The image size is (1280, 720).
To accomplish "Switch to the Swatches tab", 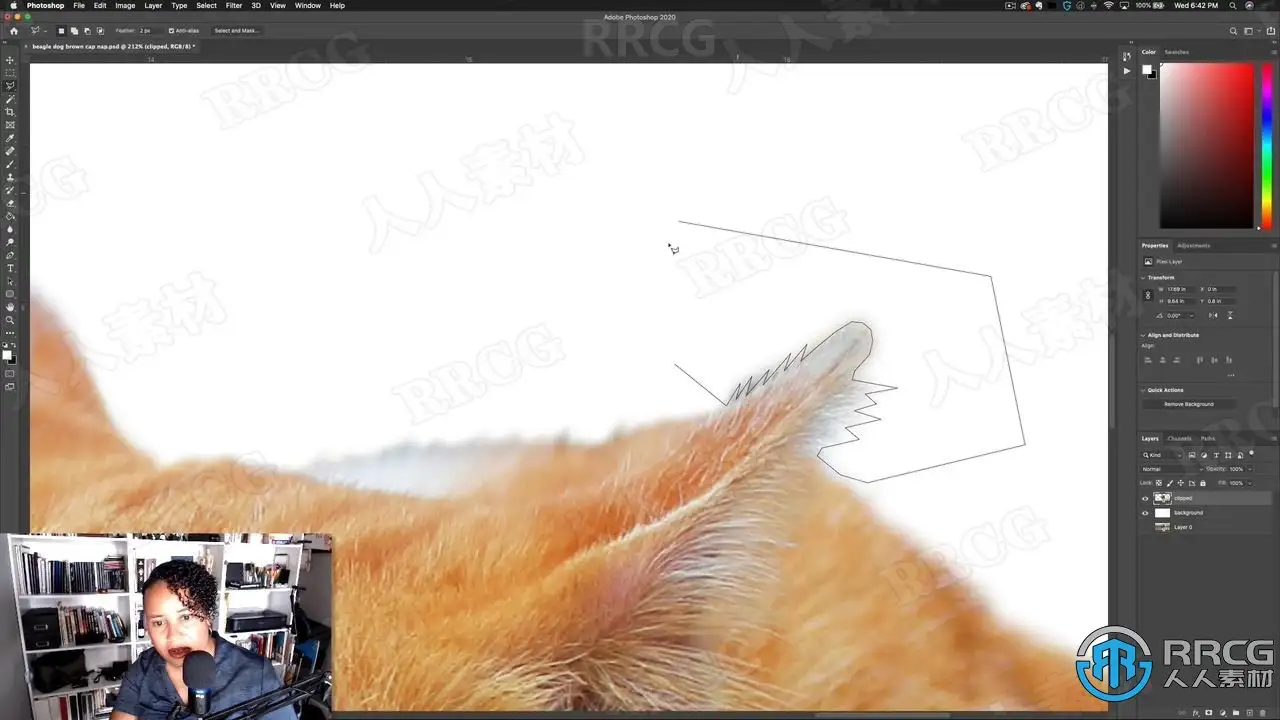I will pyautogui.click(x=1177, y=52).
